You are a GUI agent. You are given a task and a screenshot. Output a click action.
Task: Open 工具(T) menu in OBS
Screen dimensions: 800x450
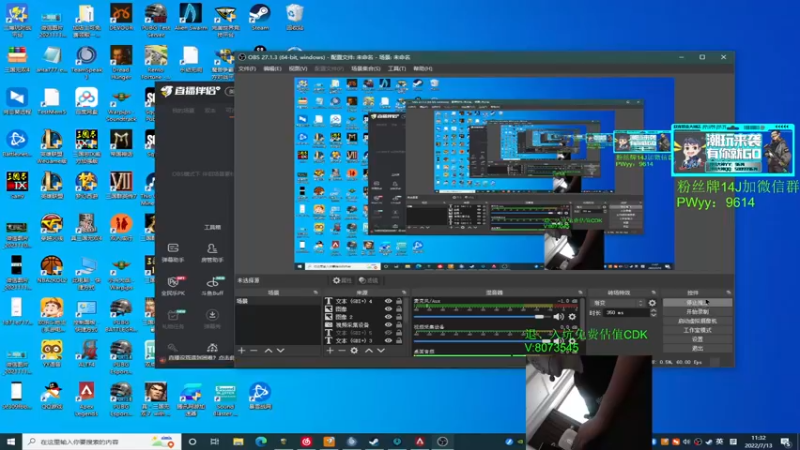pos(396,68)
